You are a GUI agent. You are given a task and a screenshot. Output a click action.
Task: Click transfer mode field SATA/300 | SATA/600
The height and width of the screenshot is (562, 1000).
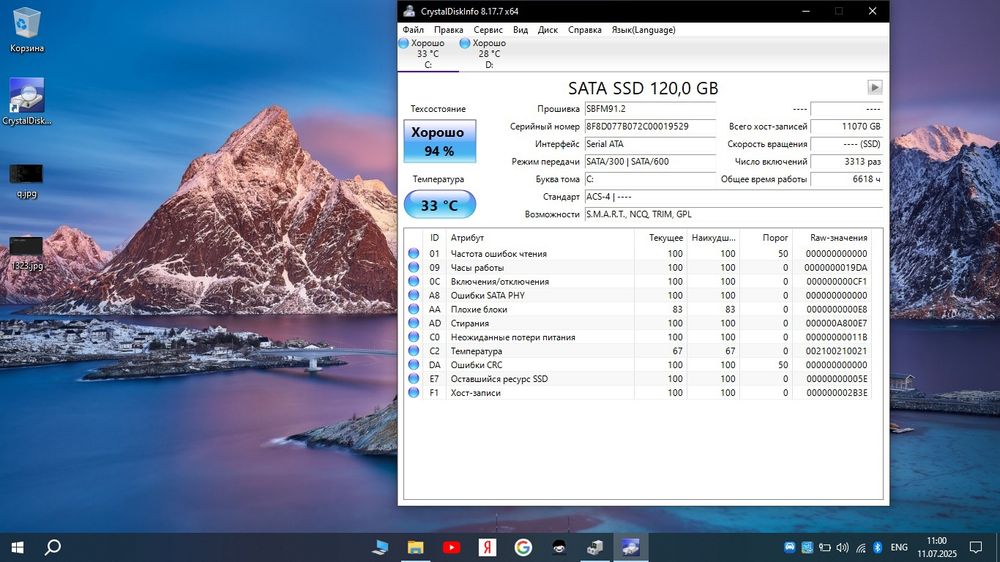tap(650, 161)
